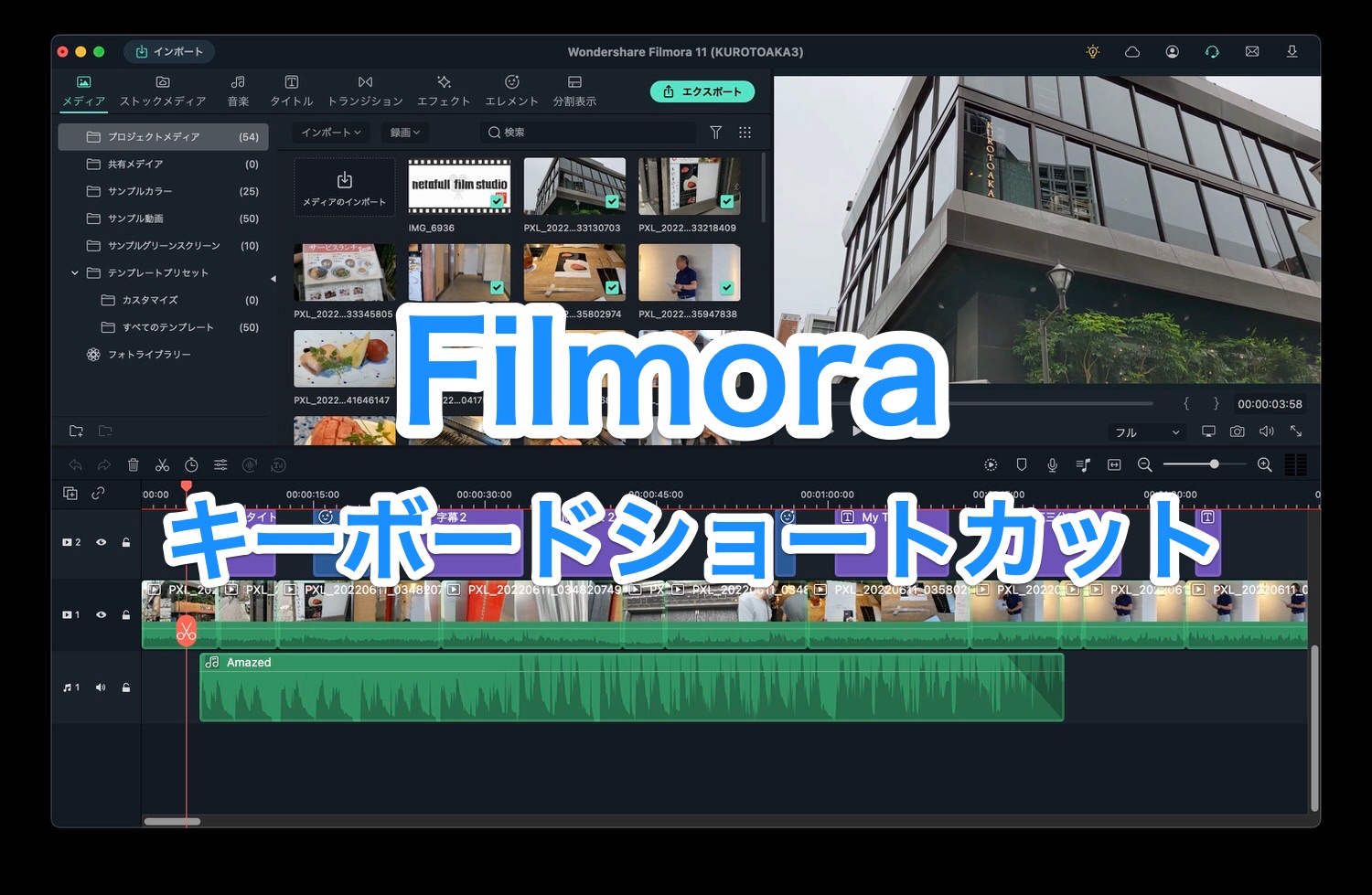Switch to the 音楽 audio tab

coord(238,91)
